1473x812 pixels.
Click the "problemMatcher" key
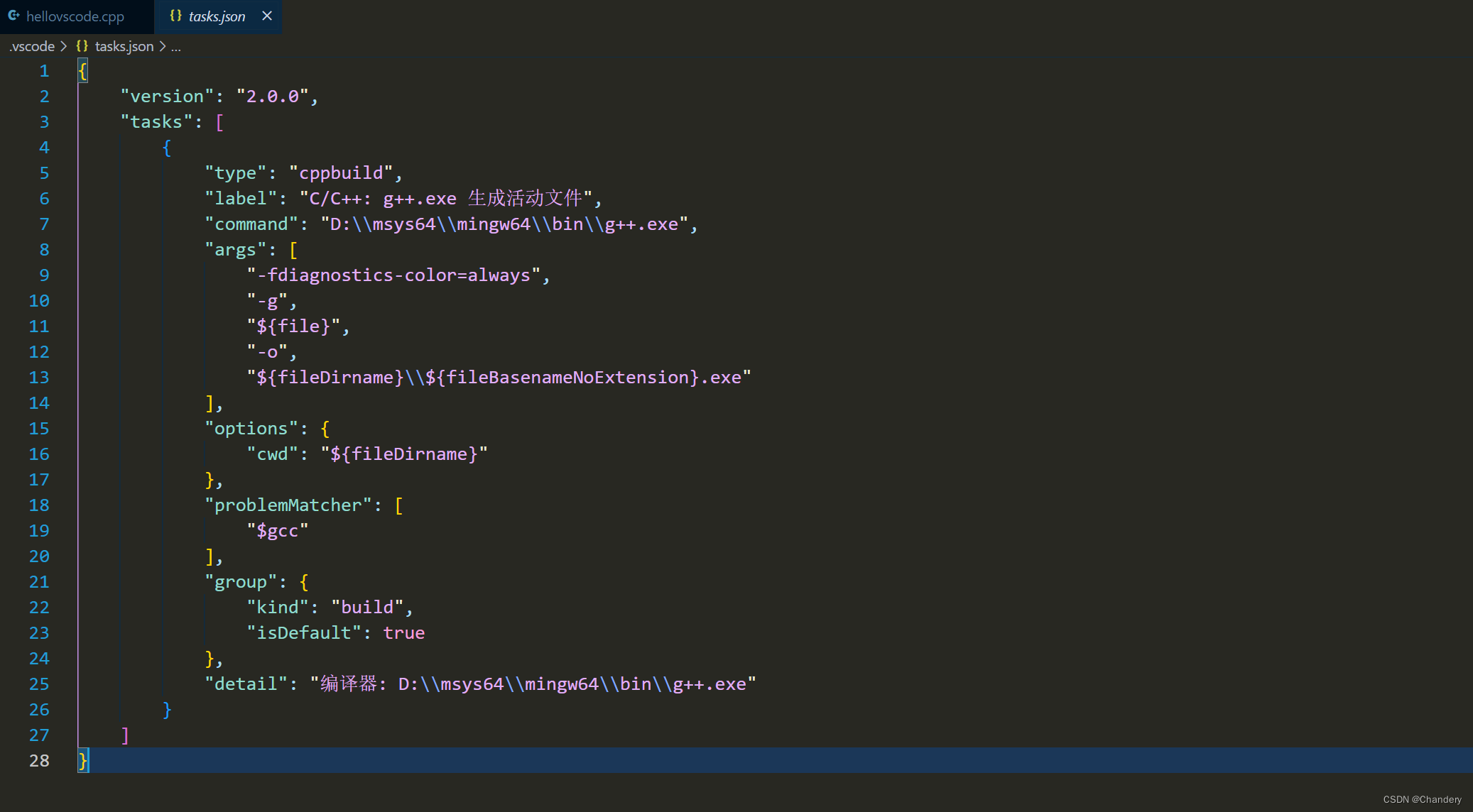click(x=288, y=505)
